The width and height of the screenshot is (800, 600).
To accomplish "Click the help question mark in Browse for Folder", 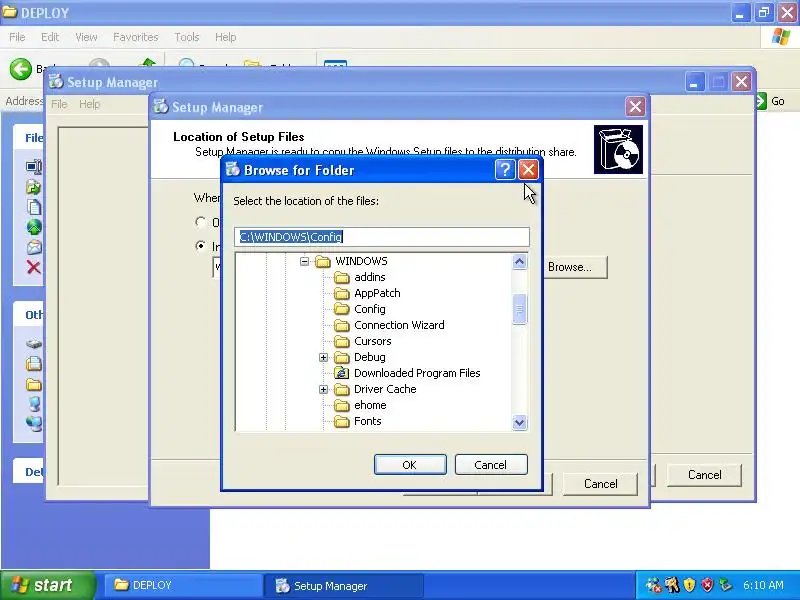I will (x=505, y=169).
